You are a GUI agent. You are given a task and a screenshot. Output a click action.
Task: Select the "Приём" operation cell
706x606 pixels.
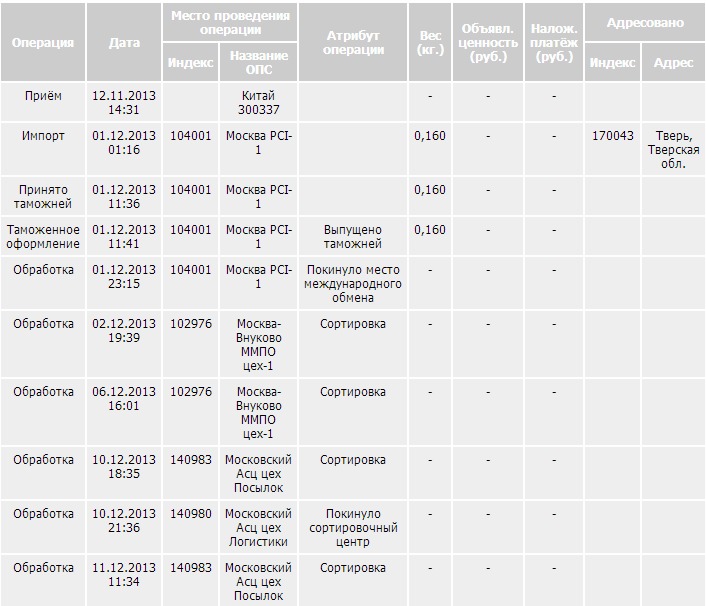pos(43,96)
